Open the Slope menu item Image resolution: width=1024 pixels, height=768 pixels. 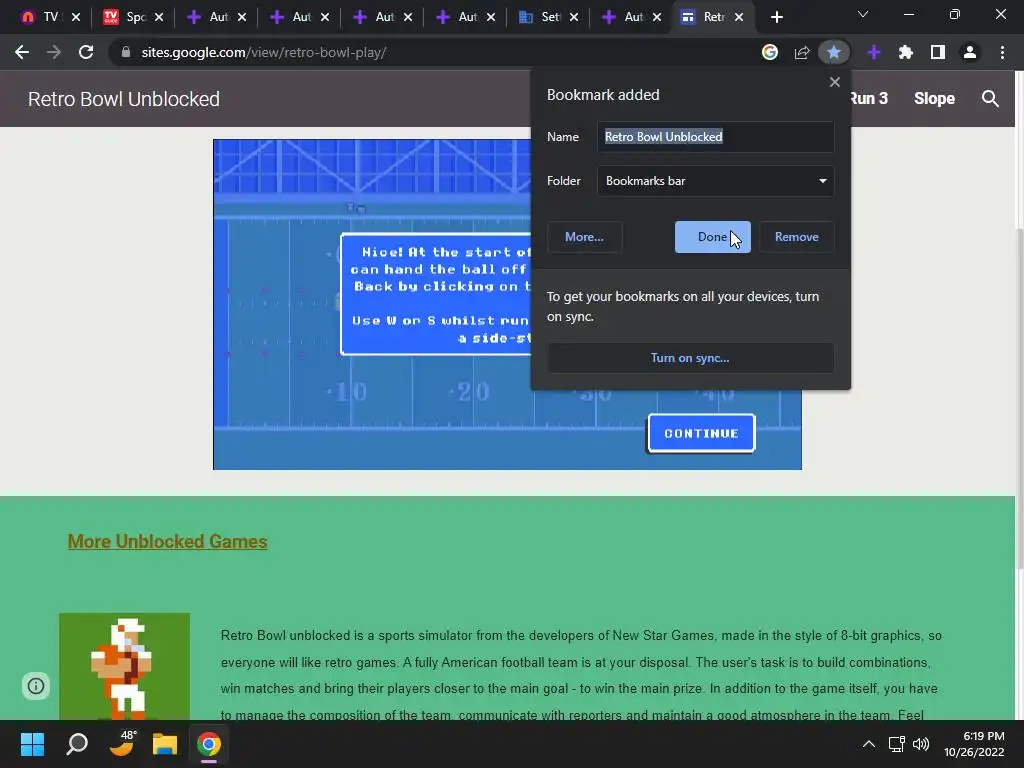point(934,99)
